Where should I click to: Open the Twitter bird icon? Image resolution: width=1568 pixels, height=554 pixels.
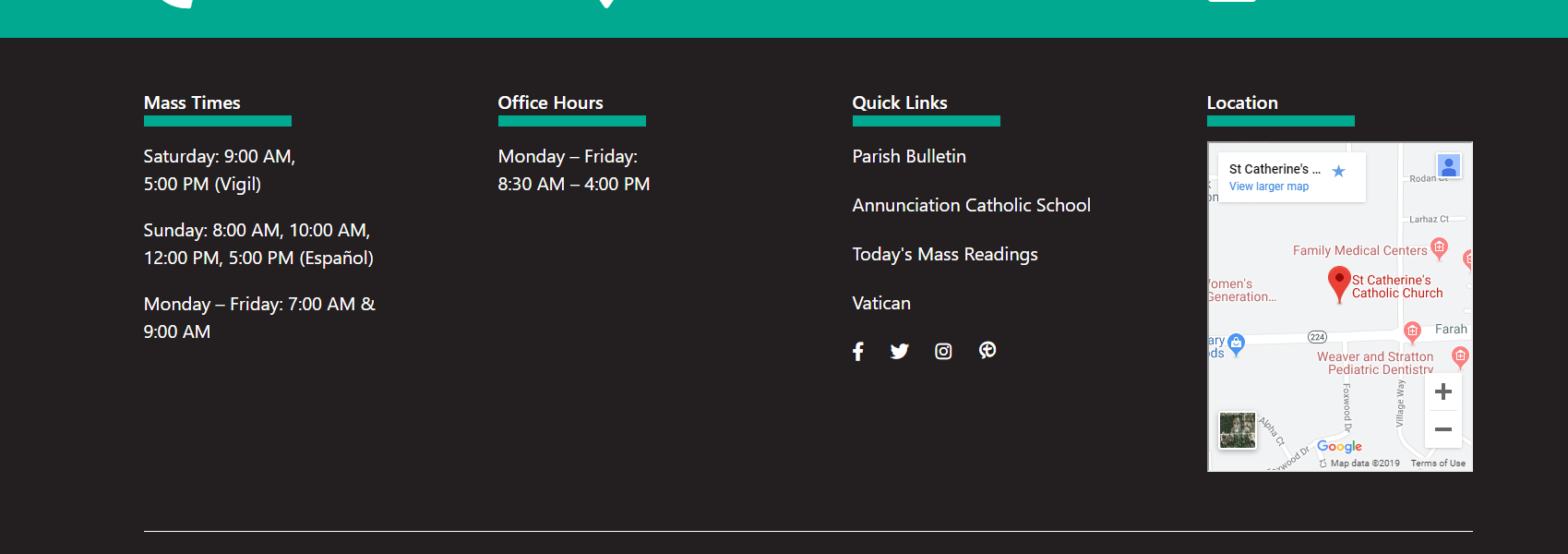(x=900, y=351)
